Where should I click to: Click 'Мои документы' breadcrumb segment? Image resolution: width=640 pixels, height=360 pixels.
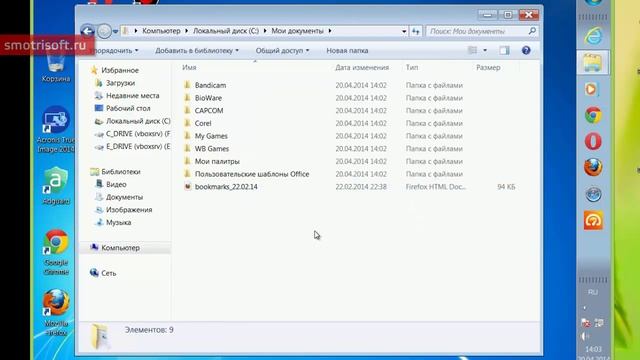(297, 31)
